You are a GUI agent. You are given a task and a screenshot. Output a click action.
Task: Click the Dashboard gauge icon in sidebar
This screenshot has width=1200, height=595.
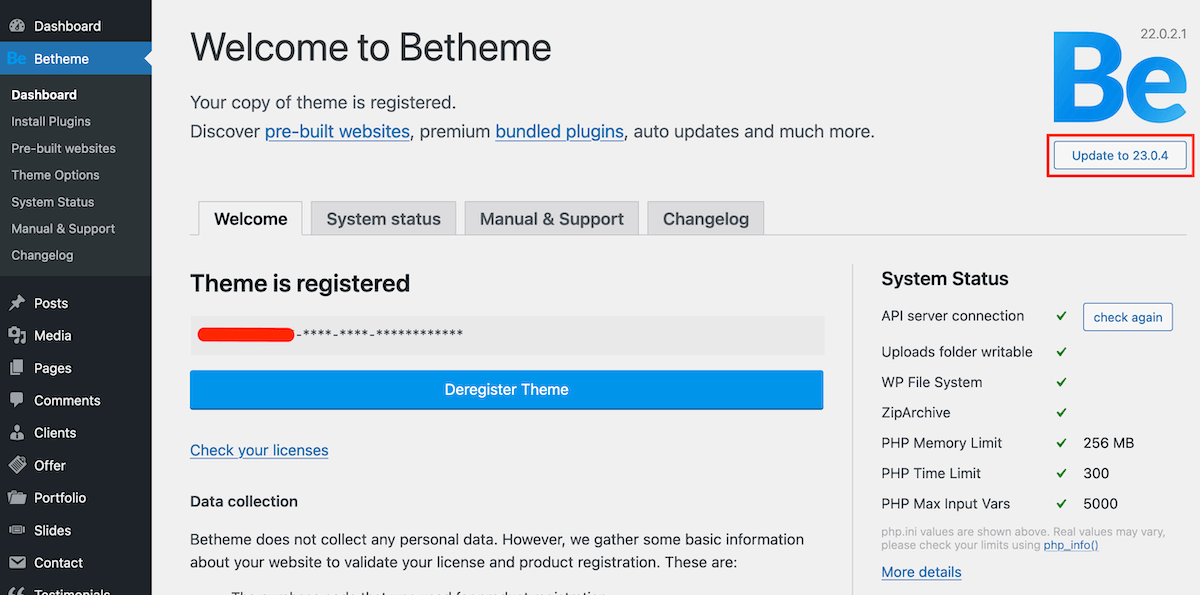[17, 26]
